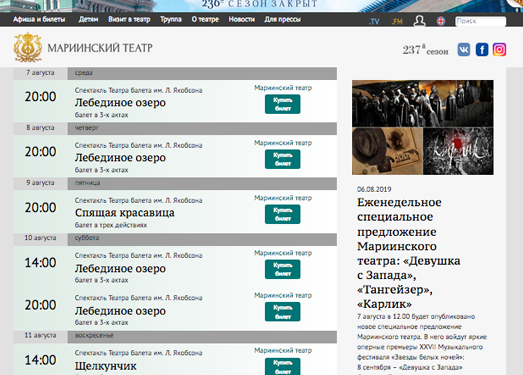The width and height of the screenshot is (523, 375).
Task: Open the Новости menu item
Action: coord(241,19)
